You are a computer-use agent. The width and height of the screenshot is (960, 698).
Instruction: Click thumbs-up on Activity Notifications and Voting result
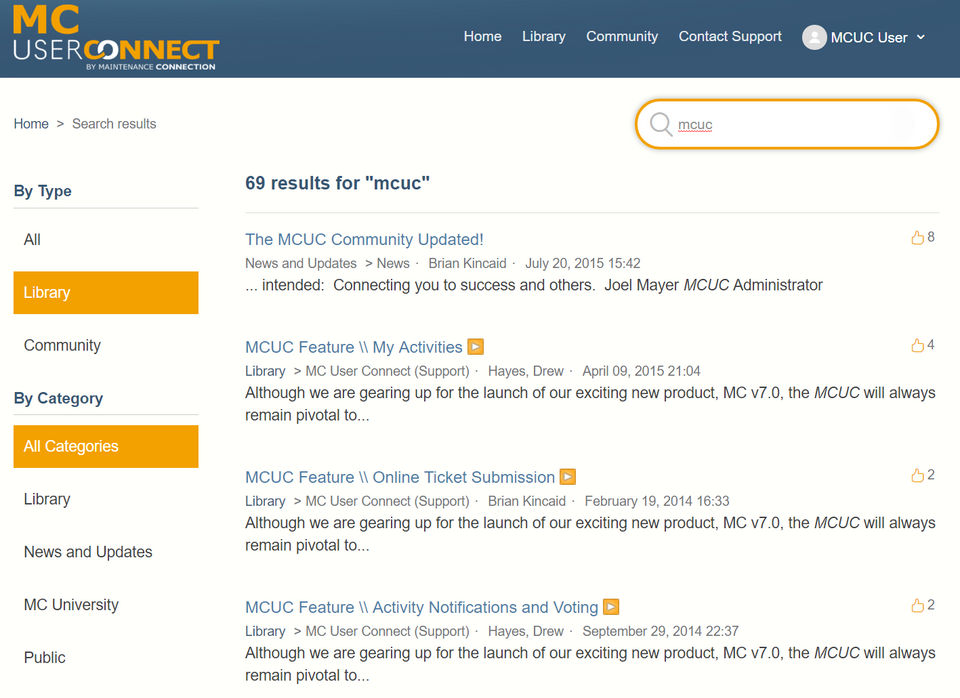(x=917, y=606)
